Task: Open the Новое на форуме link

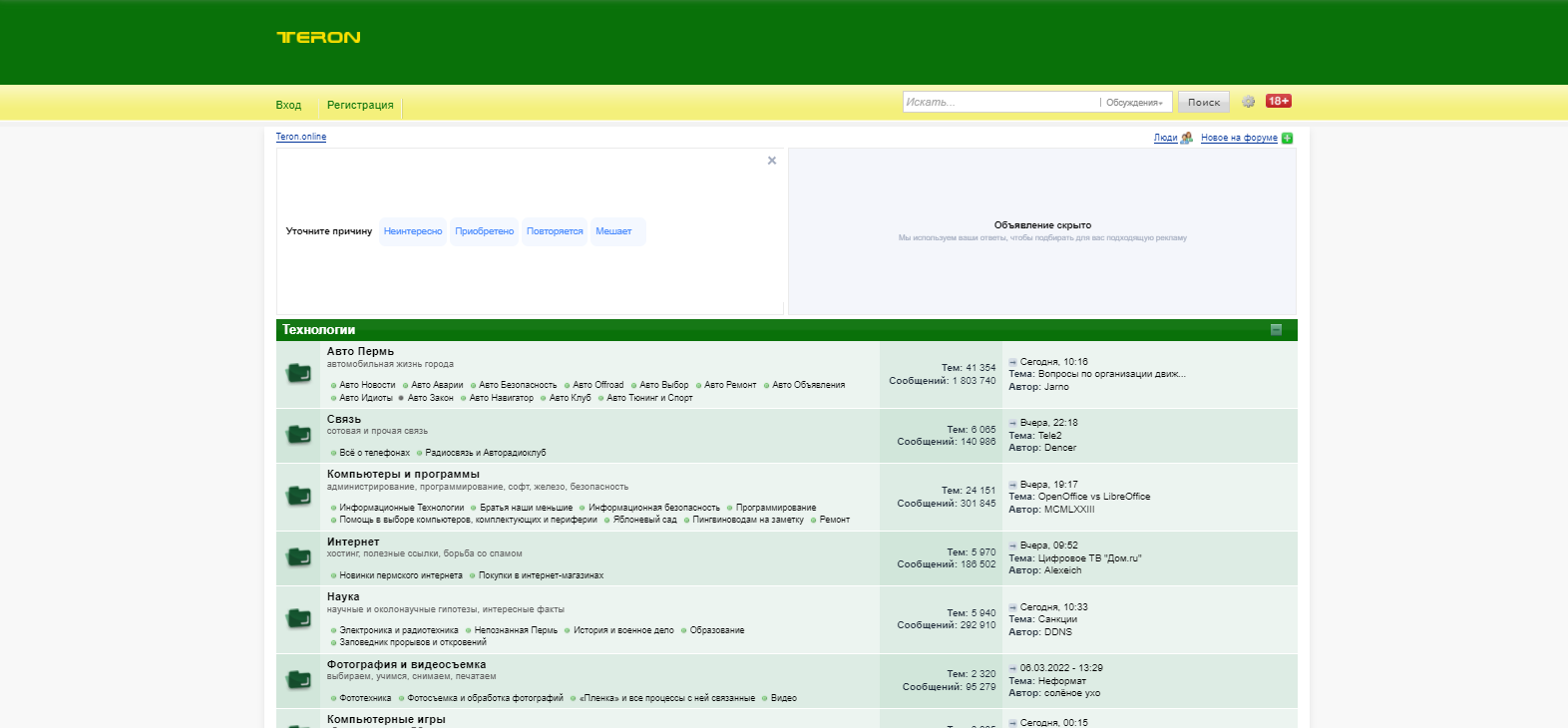Action: click(1239, 138)
